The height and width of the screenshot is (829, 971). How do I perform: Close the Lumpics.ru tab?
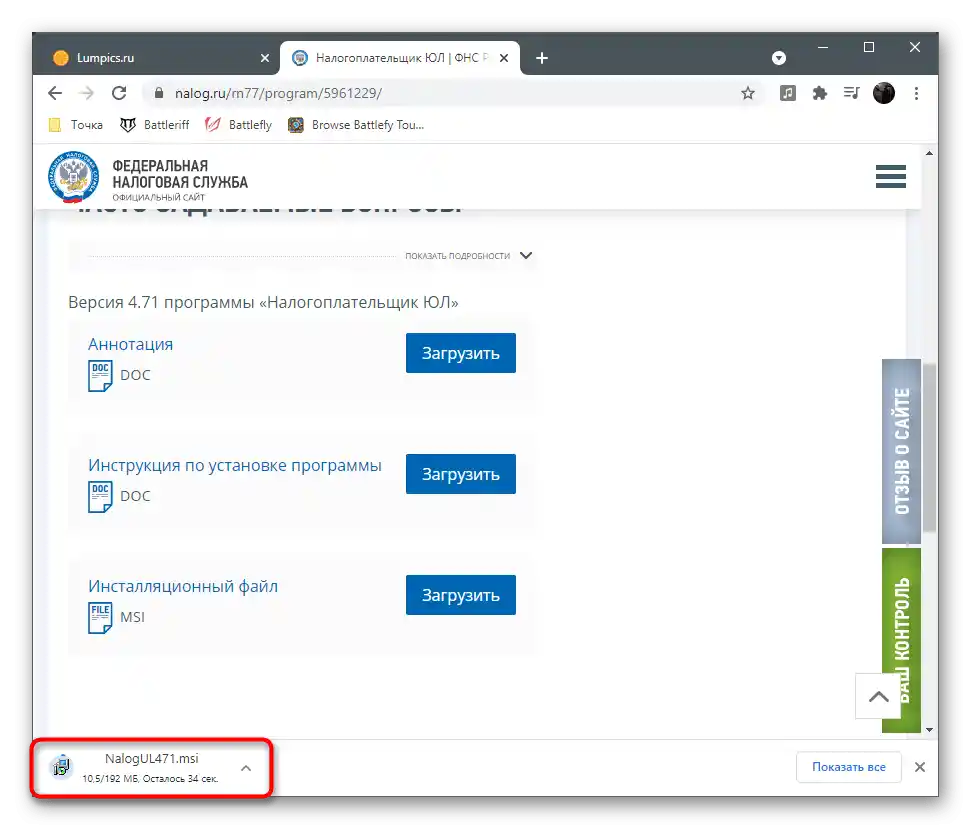click(x=265, y=58)
